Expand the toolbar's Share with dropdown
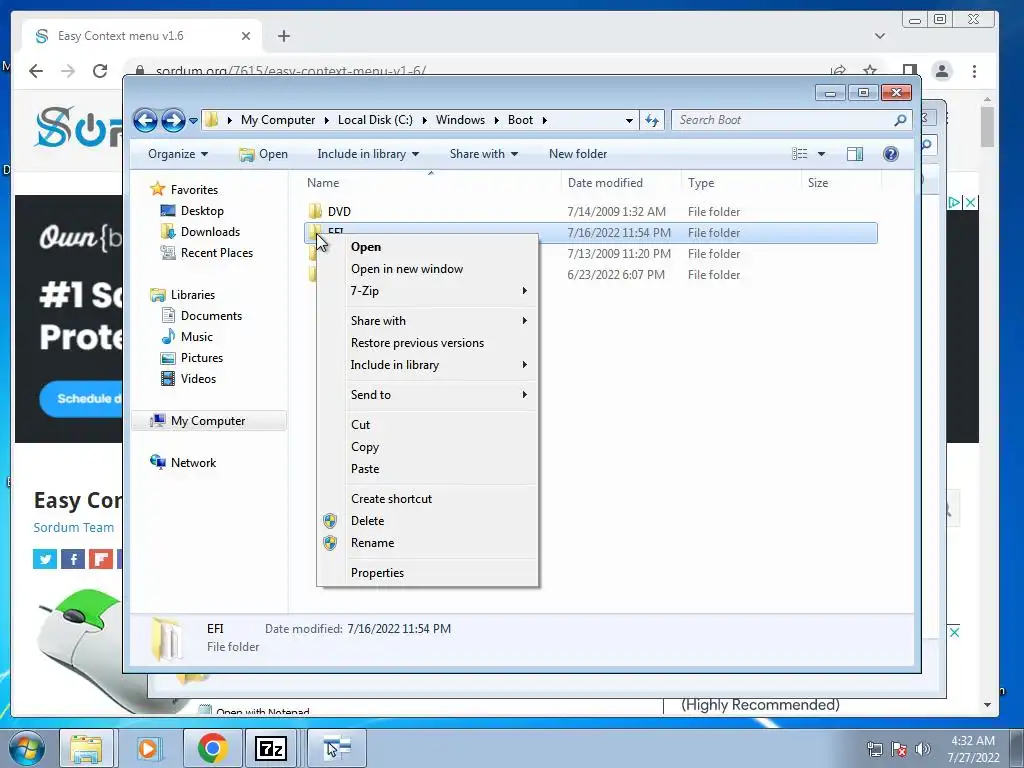This screenshot has height=768, width=1024. coord(483,154)
